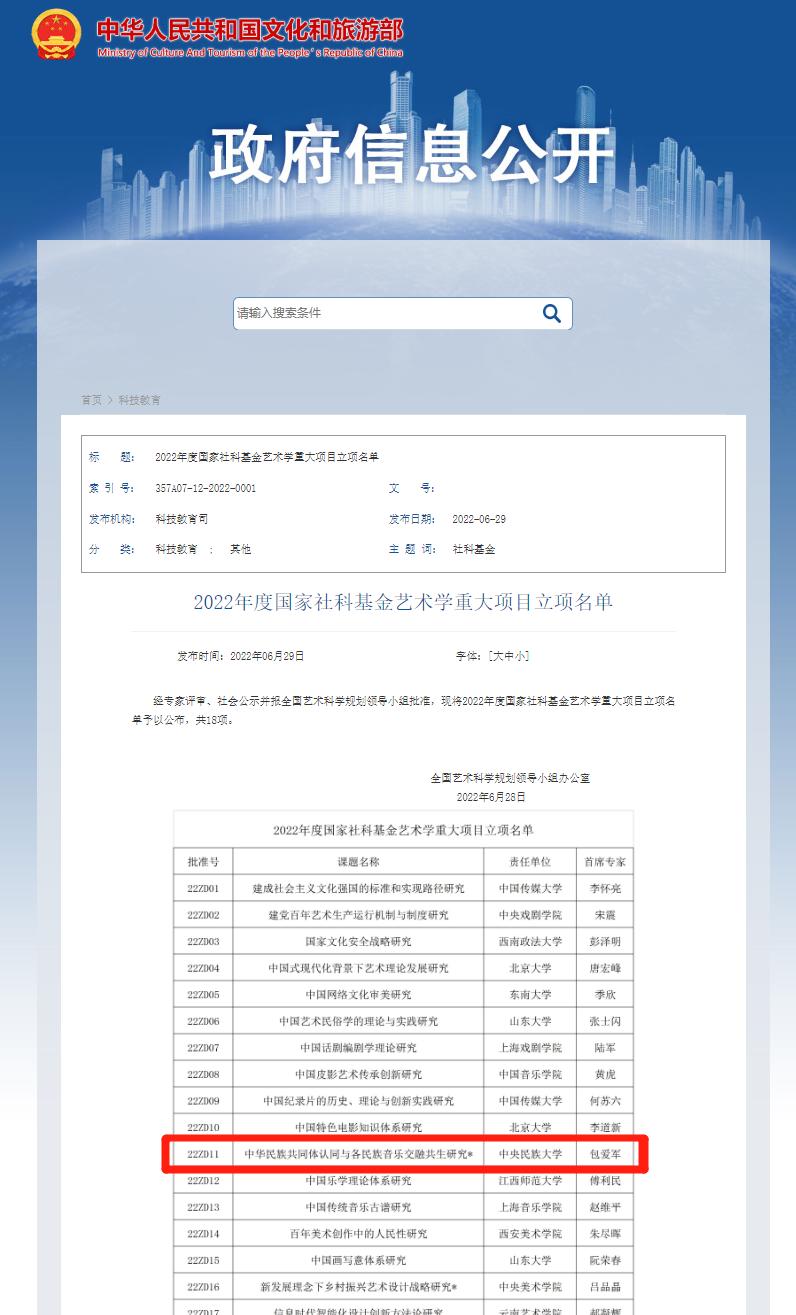Click project 国家文化安全战略研究
Screen dimensions: 796x1315
[x=358, y=941]
